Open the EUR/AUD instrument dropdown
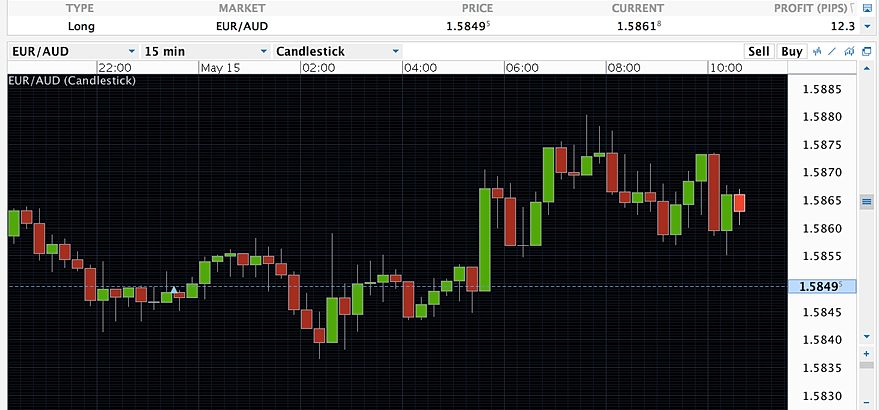 [x=74, y=52]
